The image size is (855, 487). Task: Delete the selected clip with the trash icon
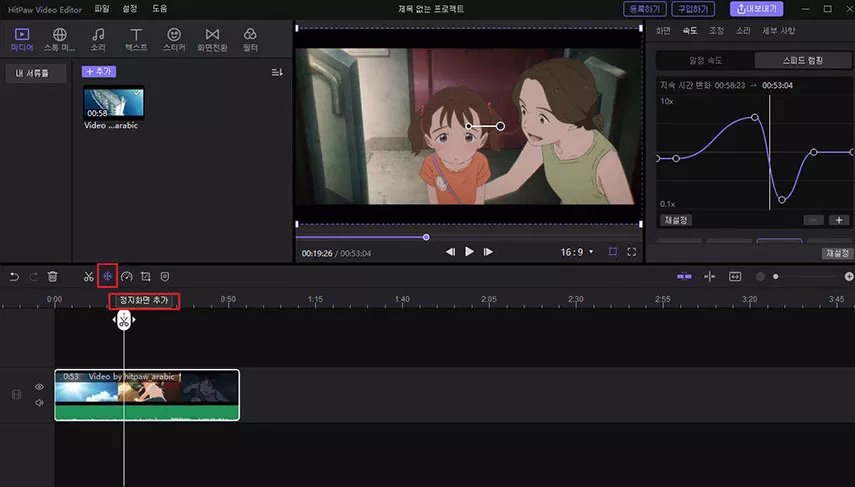point(52,277)
